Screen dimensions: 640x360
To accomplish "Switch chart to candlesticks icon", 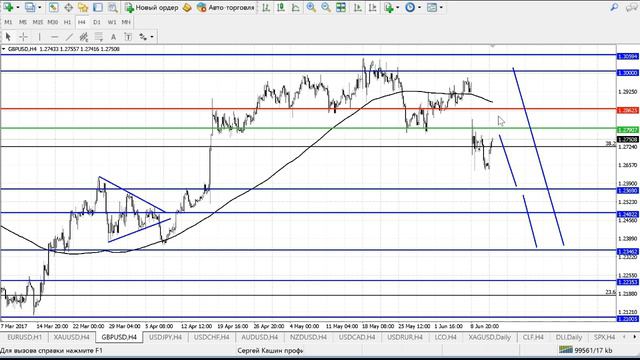I will coord(281,7).
